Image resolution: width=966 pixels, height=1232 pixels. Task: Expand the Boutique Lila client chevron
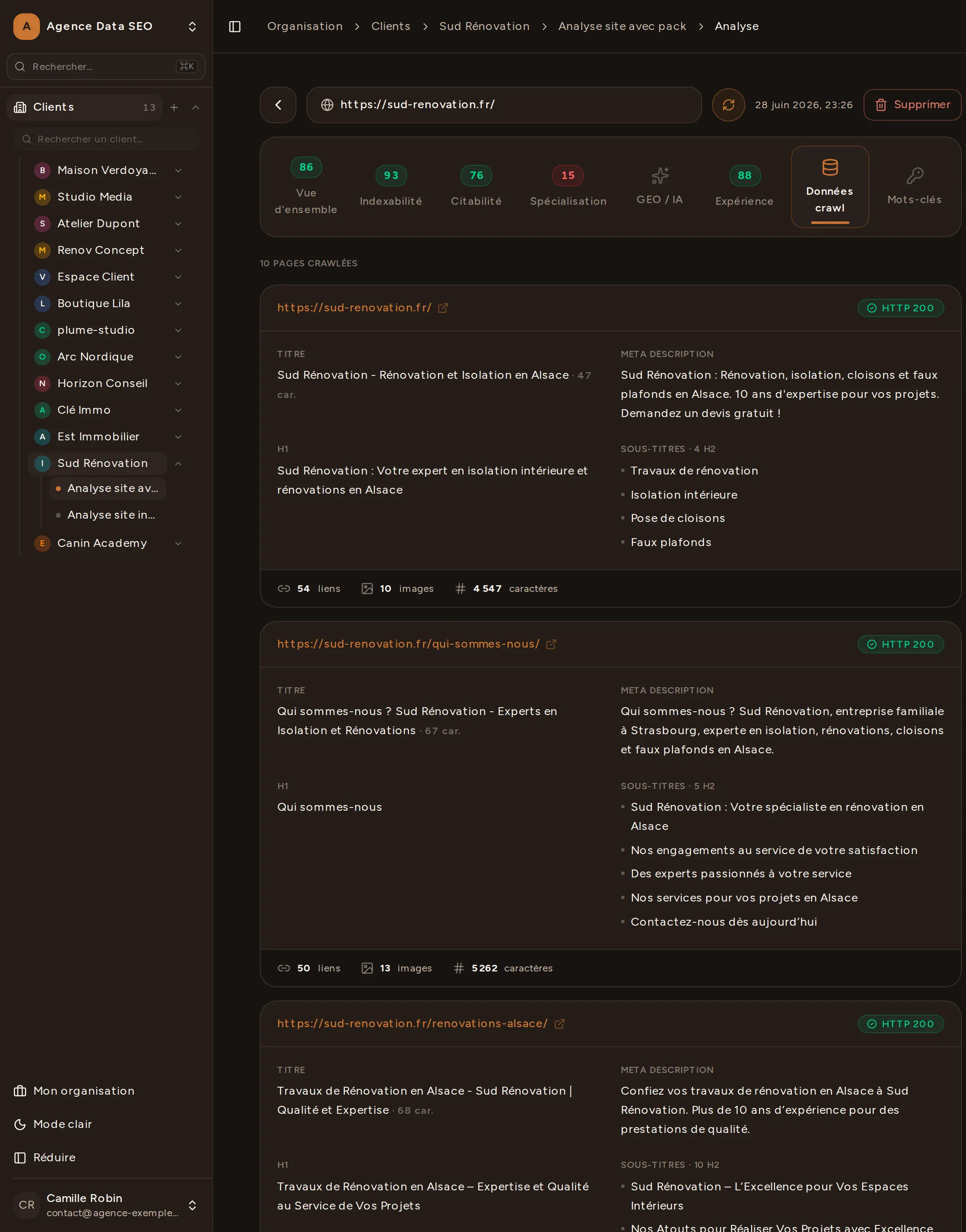(178, 303)
